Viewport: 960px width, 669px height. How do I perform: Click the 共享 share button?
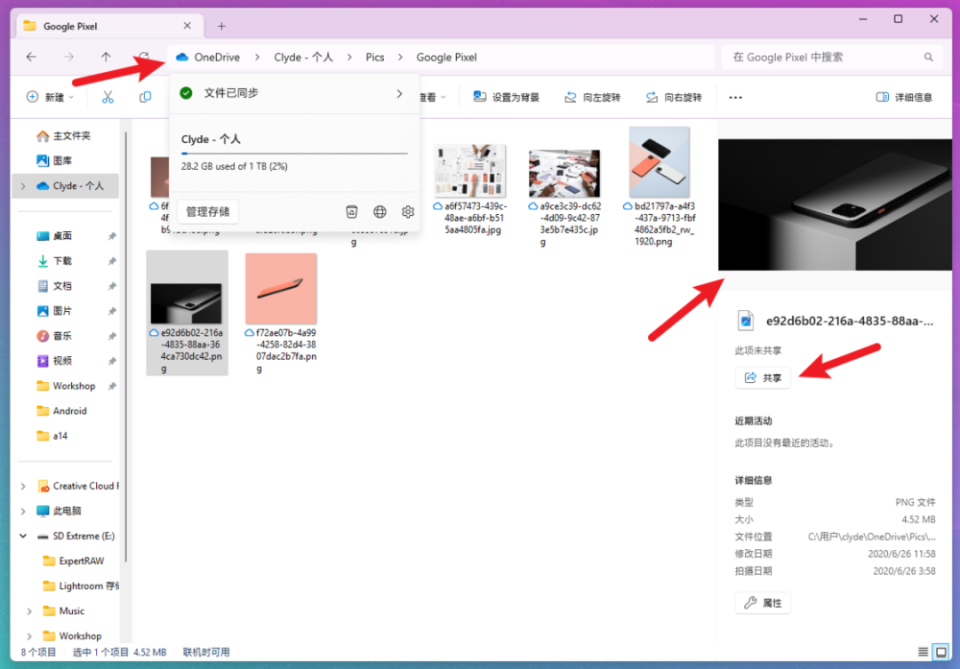click(762, 377)
